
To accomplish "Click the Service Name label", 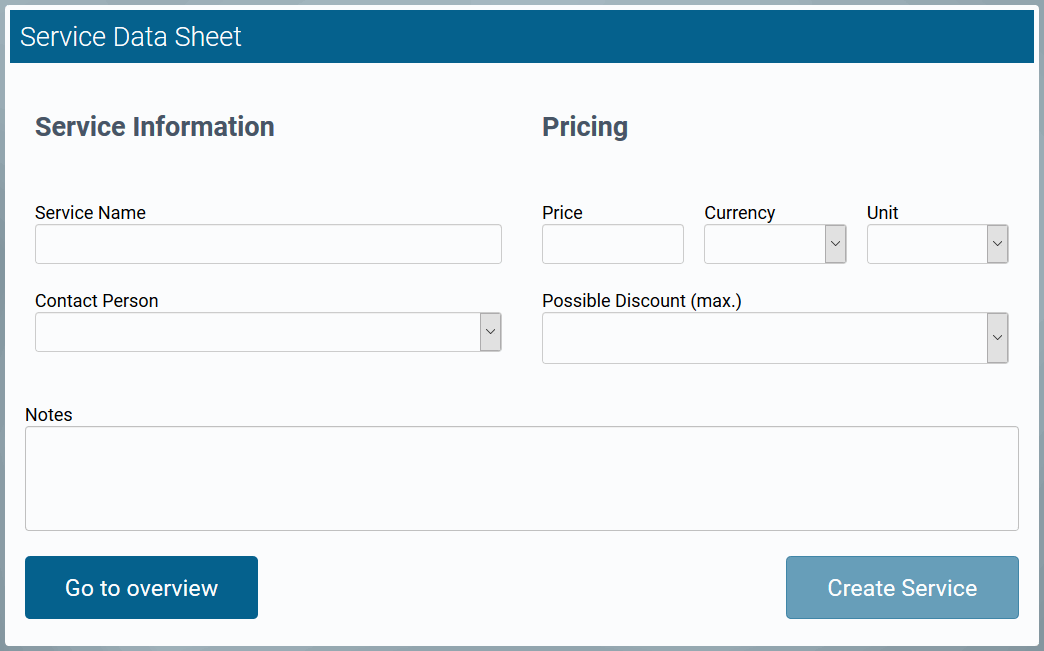I will click(90, 213).
